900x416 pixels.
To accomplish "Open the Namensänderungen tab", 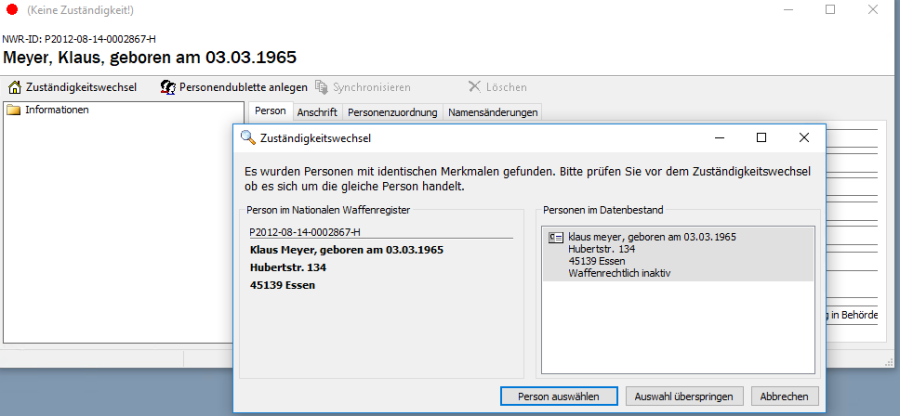I will pos(492,112).
